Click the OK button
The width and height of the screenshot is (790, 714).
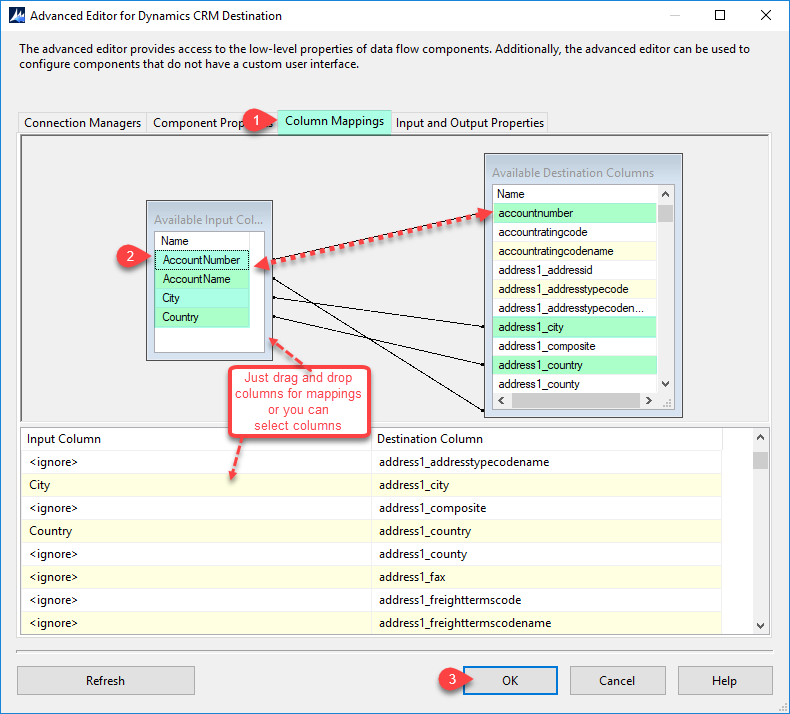(510, 680)
